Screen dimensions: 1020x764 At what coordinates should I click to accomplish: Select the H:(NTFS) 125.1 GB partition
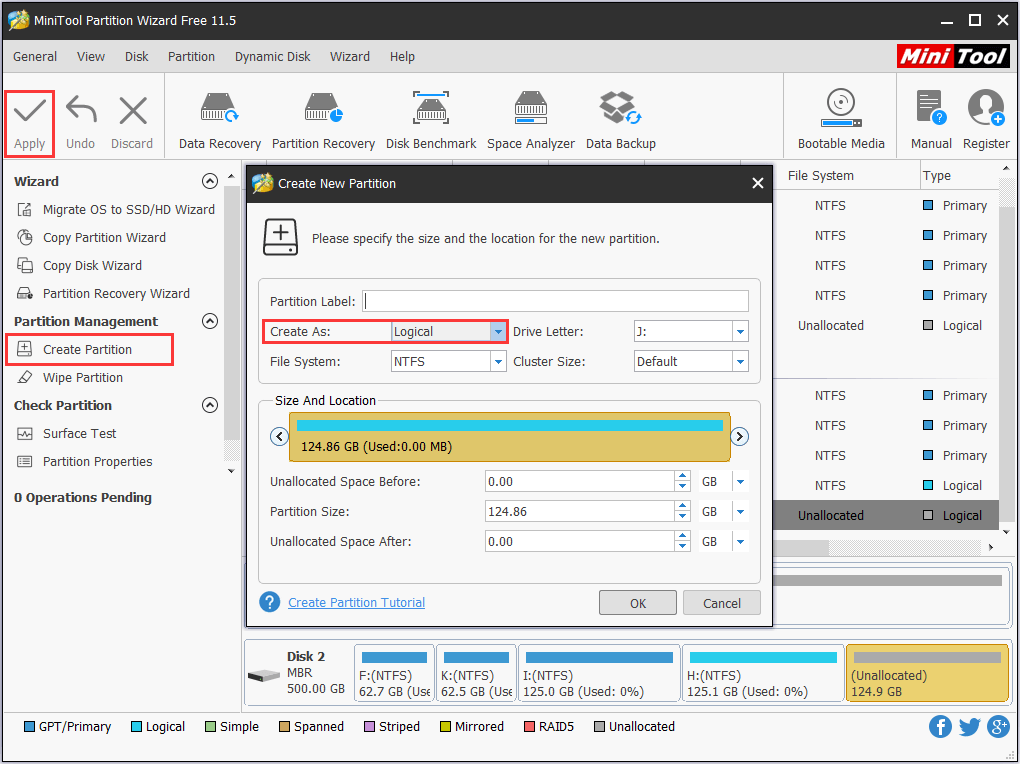click(x=762, y=673)
